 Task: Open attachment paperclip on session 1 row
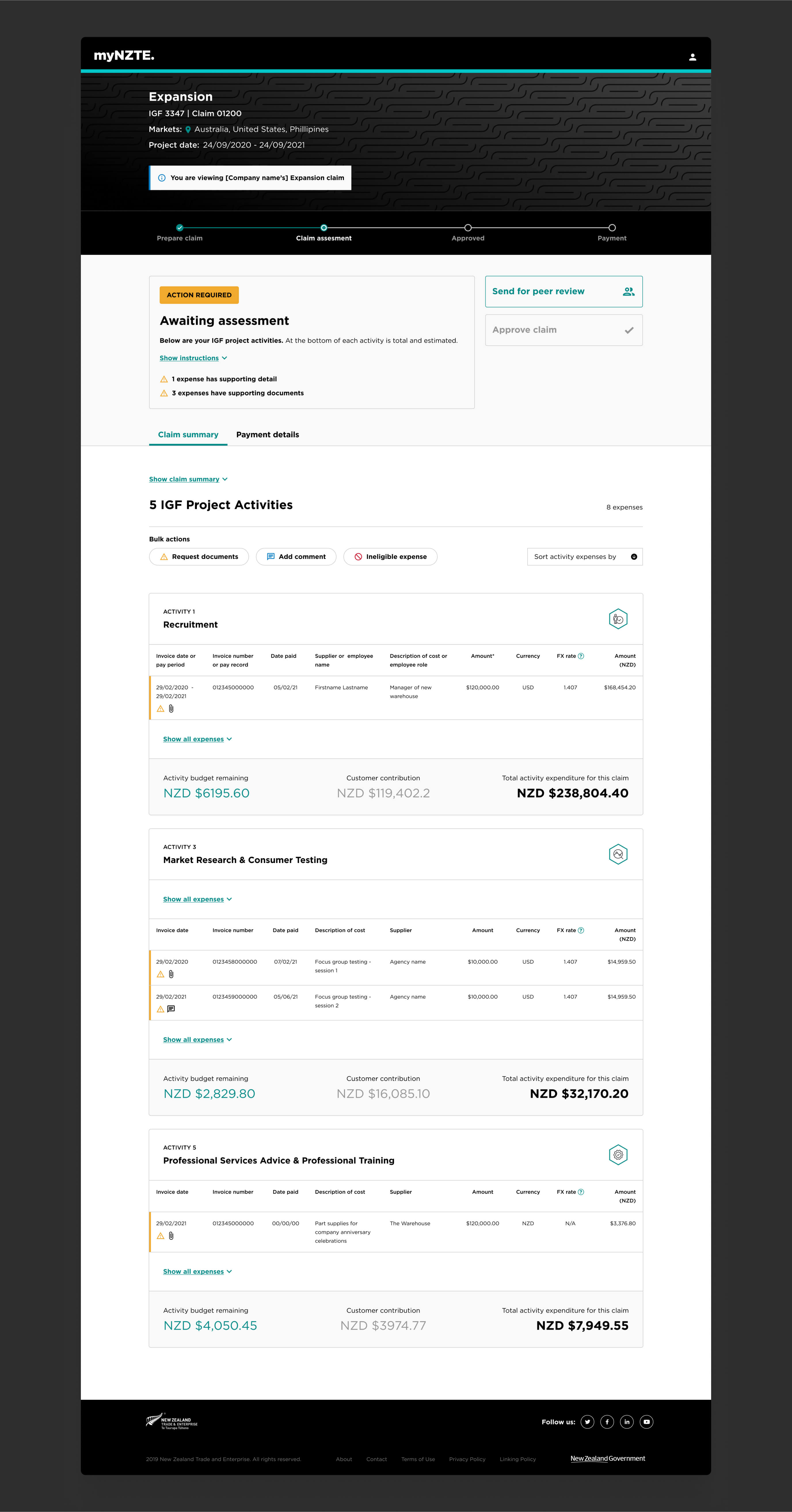pyautogui.click(x=171, y=974)
